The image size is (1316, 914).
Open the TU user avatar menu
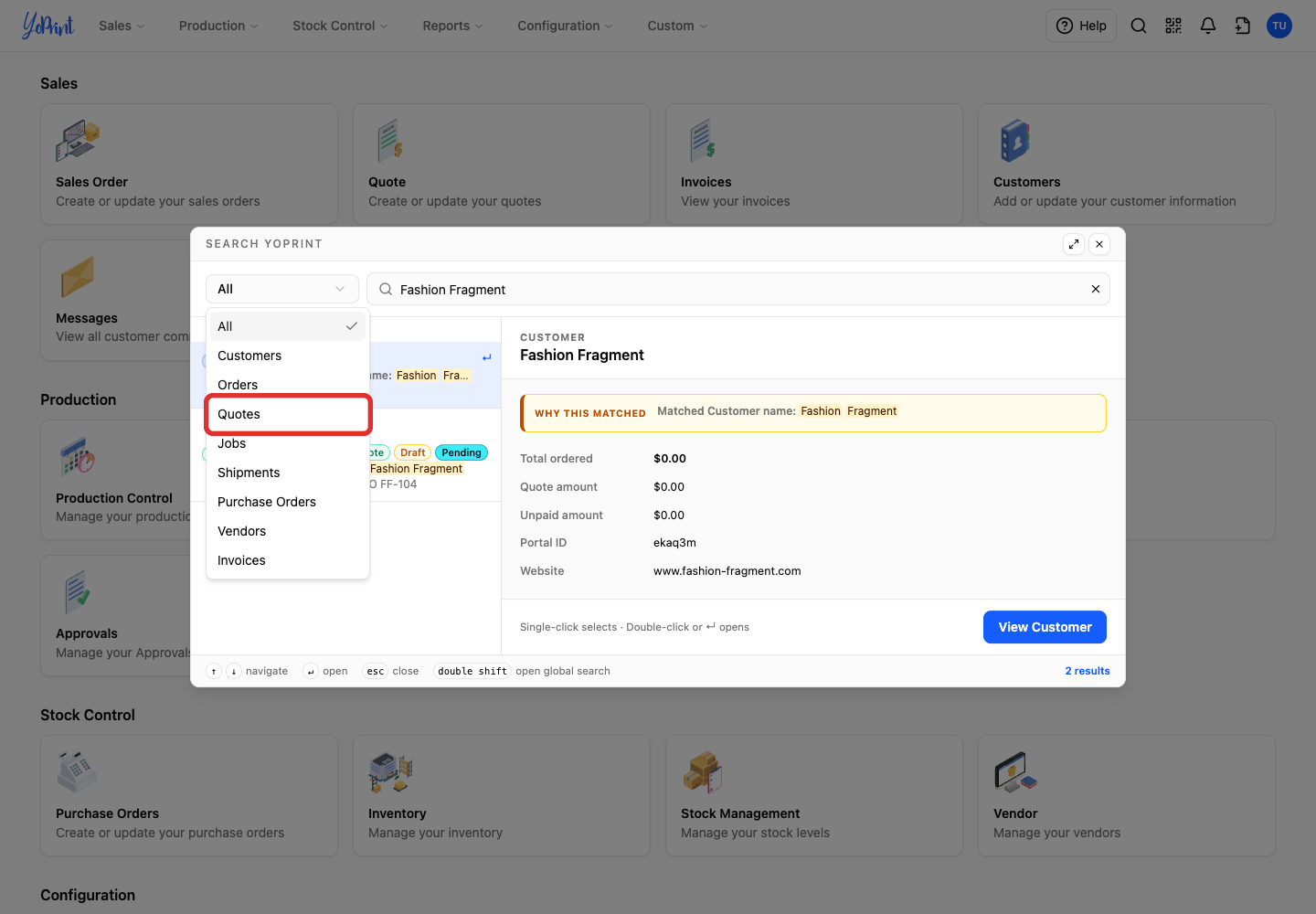[x=1279, y=26]
